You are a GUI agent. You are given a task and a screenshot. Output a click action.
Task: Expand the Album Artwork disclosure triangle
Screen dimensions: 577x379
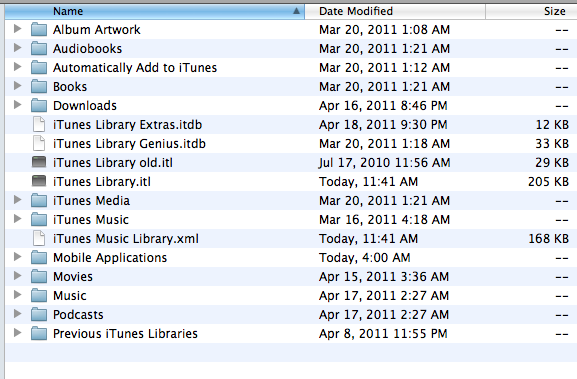tap(17, 29)
